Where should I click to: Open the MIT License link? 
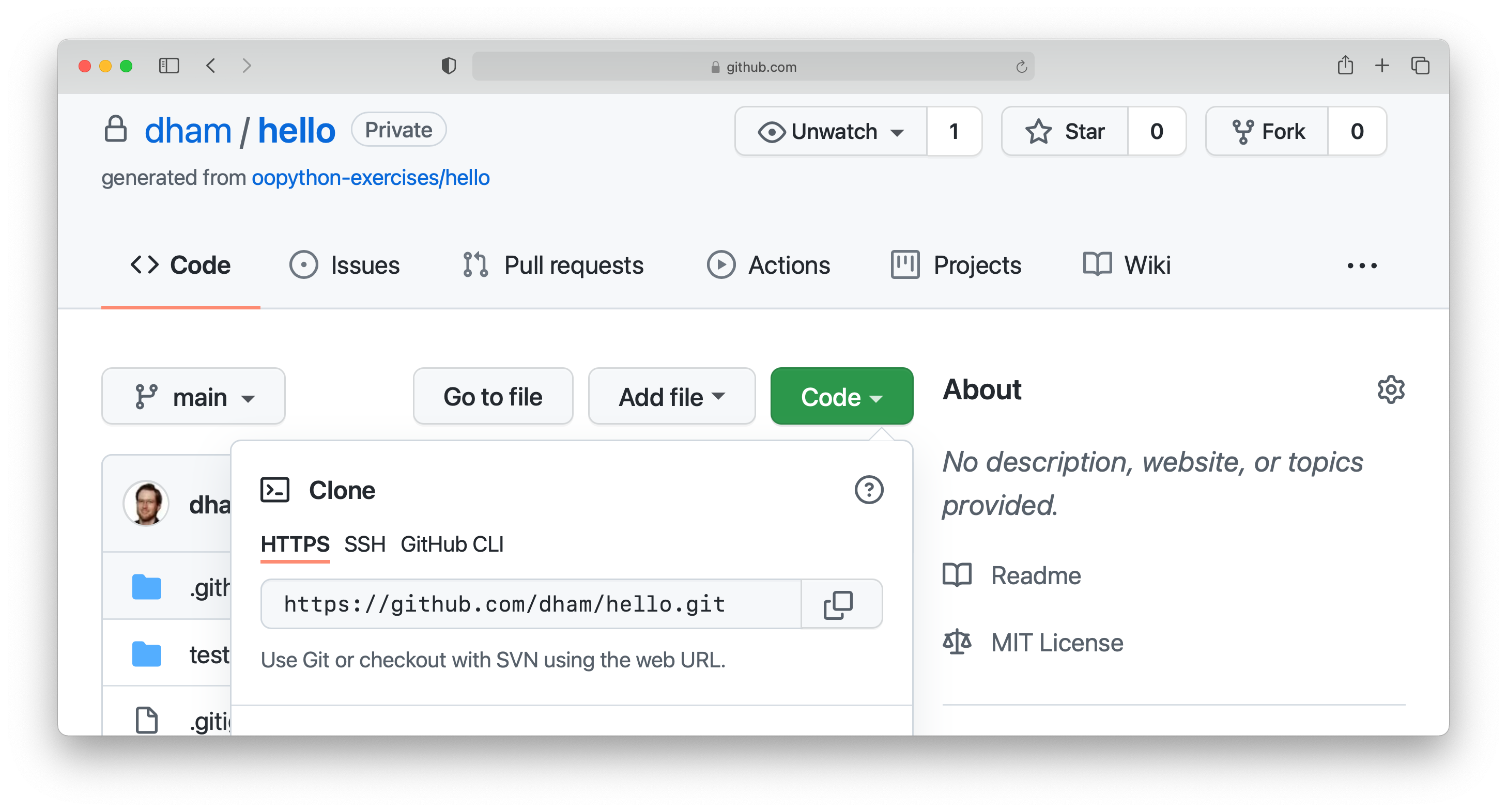tap(1033, 643)
